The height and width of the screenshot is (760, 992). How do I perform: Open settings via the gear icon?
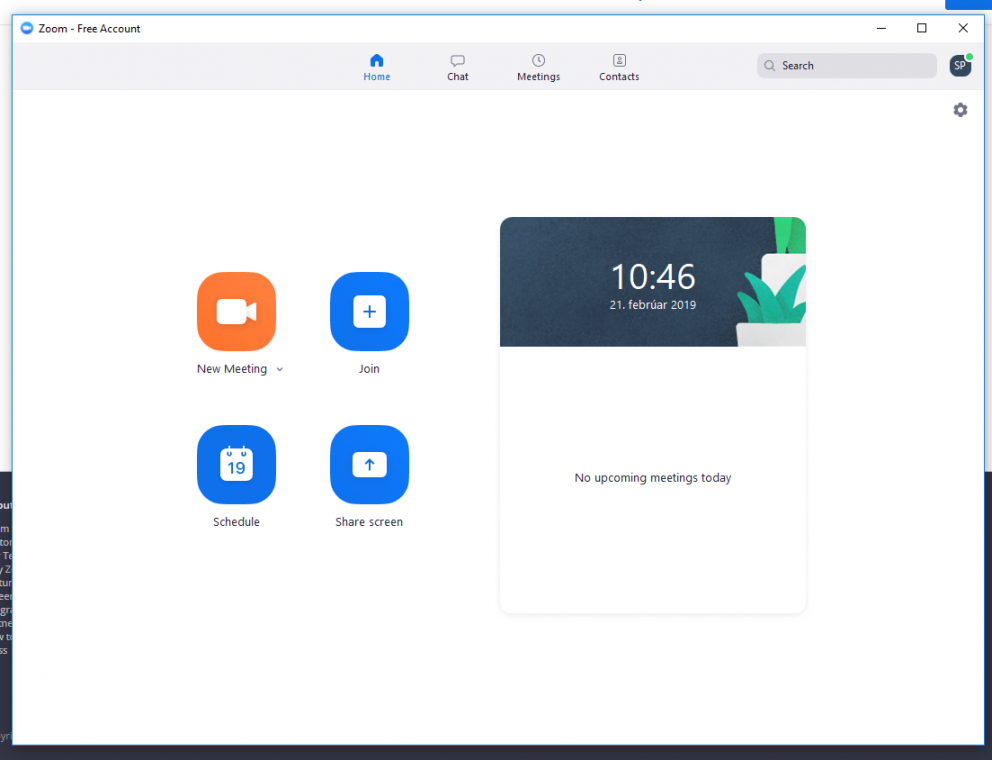tap(960, 110)
